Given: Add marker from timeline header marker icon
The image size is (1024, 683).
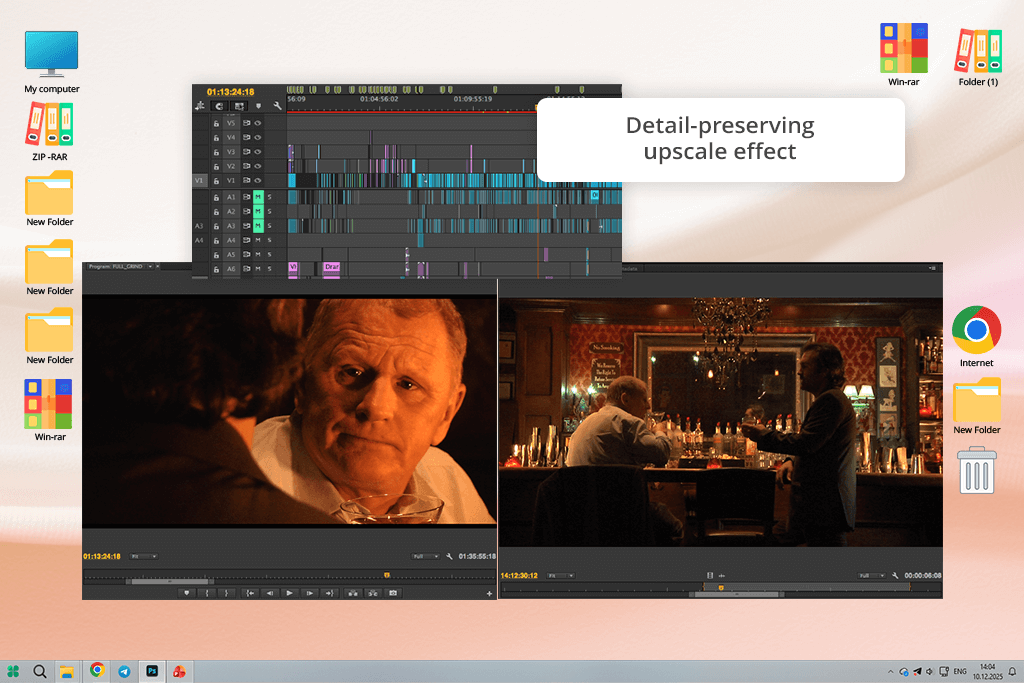Looking at the screenshot, I should click(259, 106).
